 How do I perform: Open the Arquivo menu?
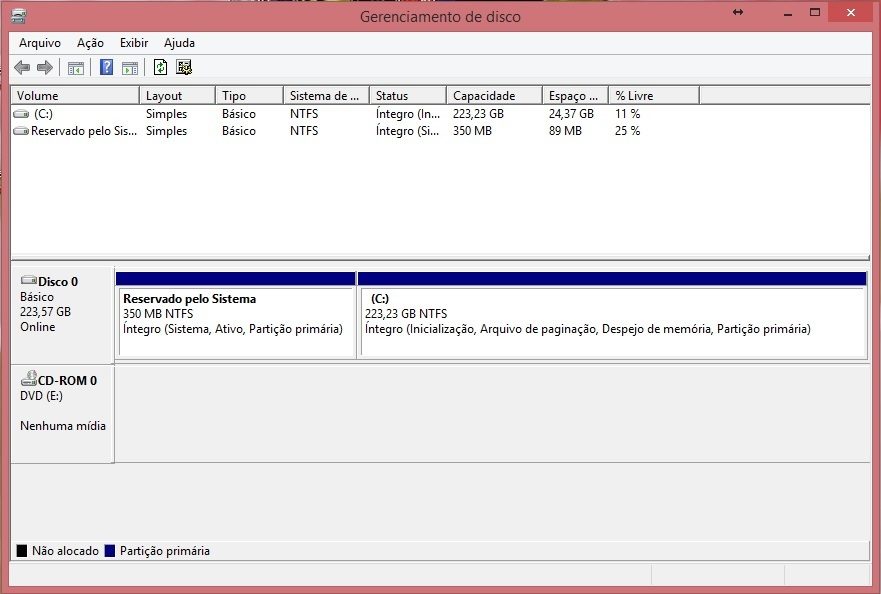pos(40,43)
